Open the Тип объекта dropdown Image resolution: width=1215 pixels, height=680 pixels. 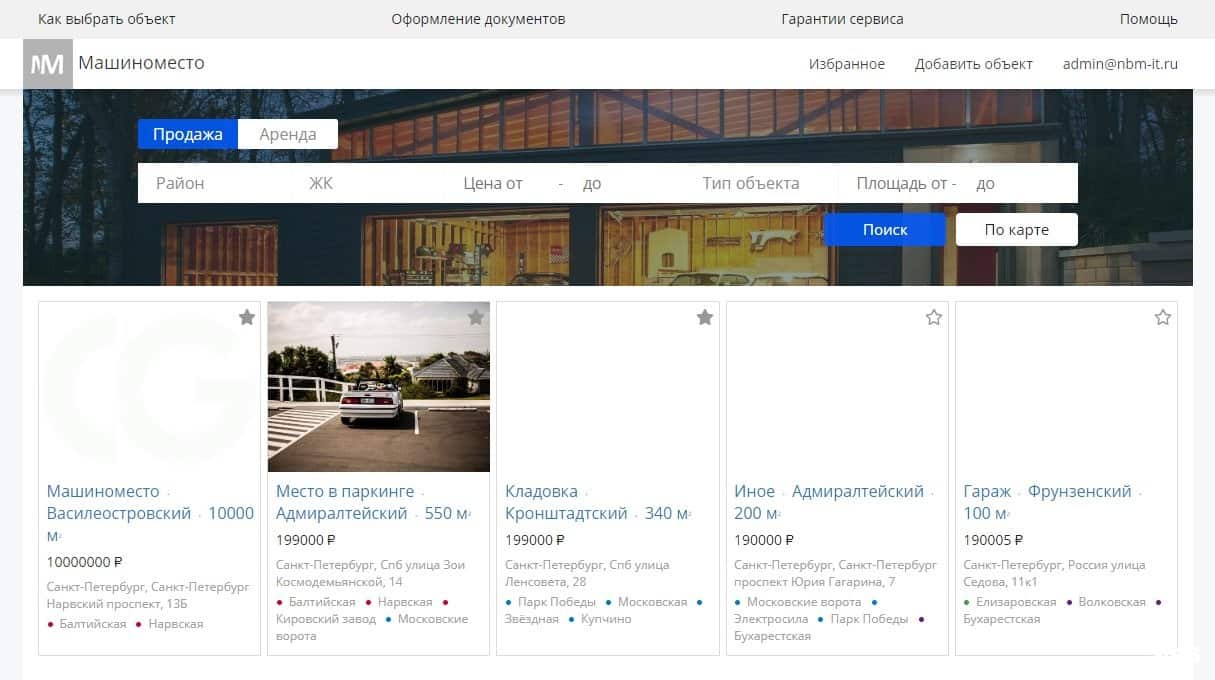pyautogui.click(x=750, y=183)
